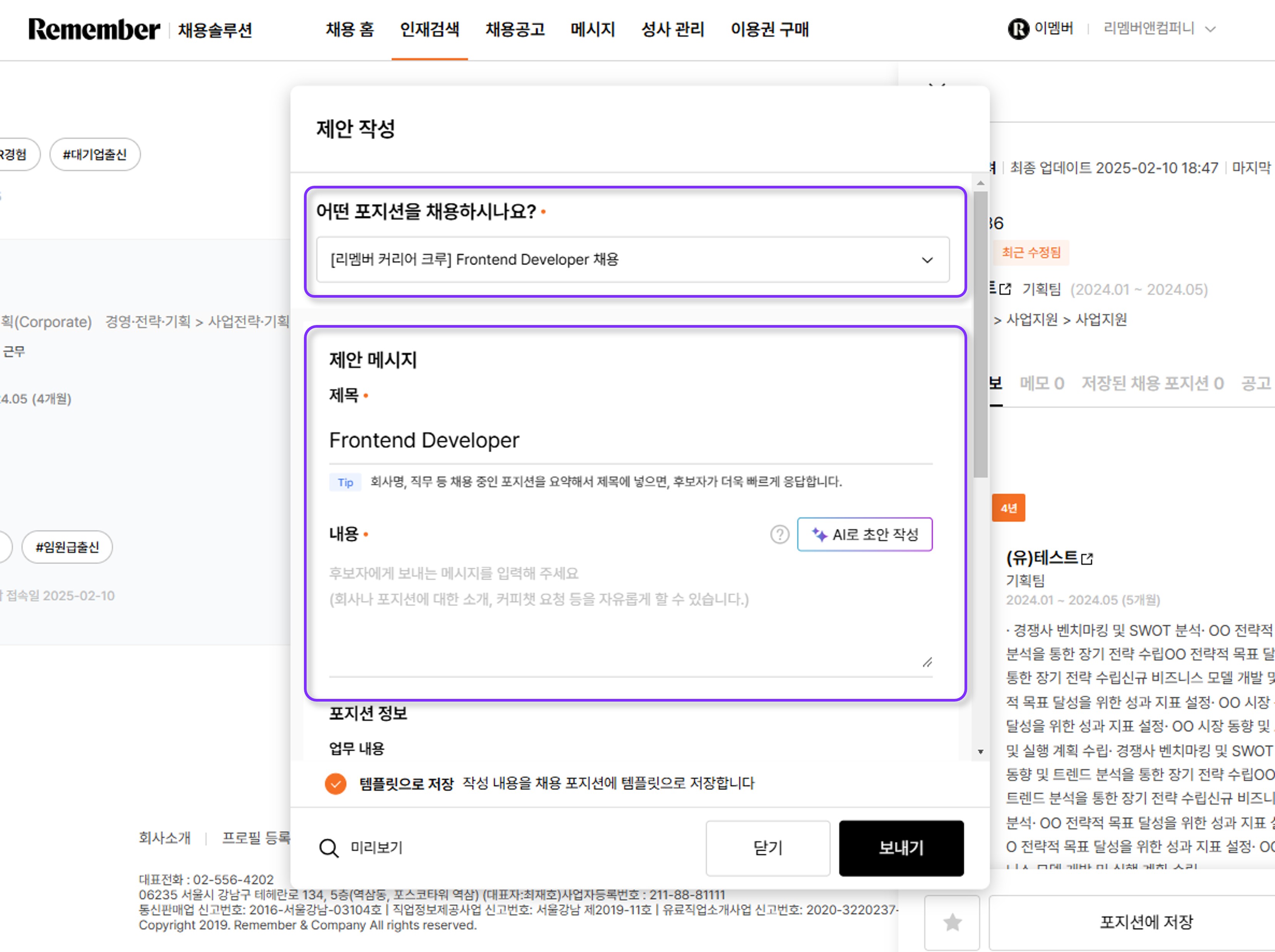Viewport: 1275px width, 952px height.
Task: Open the position selection dropdown
Action: (632, 260)
